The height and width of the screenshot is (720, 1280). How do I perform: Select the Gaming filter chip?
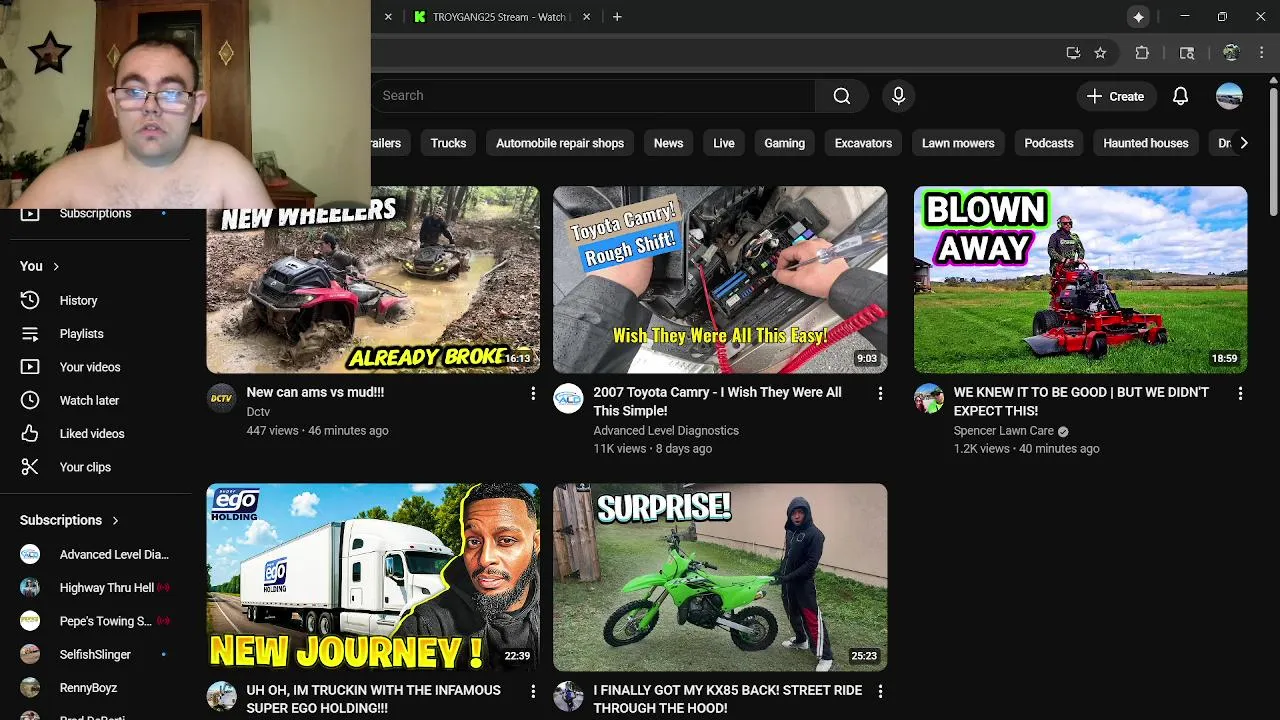(x=784, y=143)
